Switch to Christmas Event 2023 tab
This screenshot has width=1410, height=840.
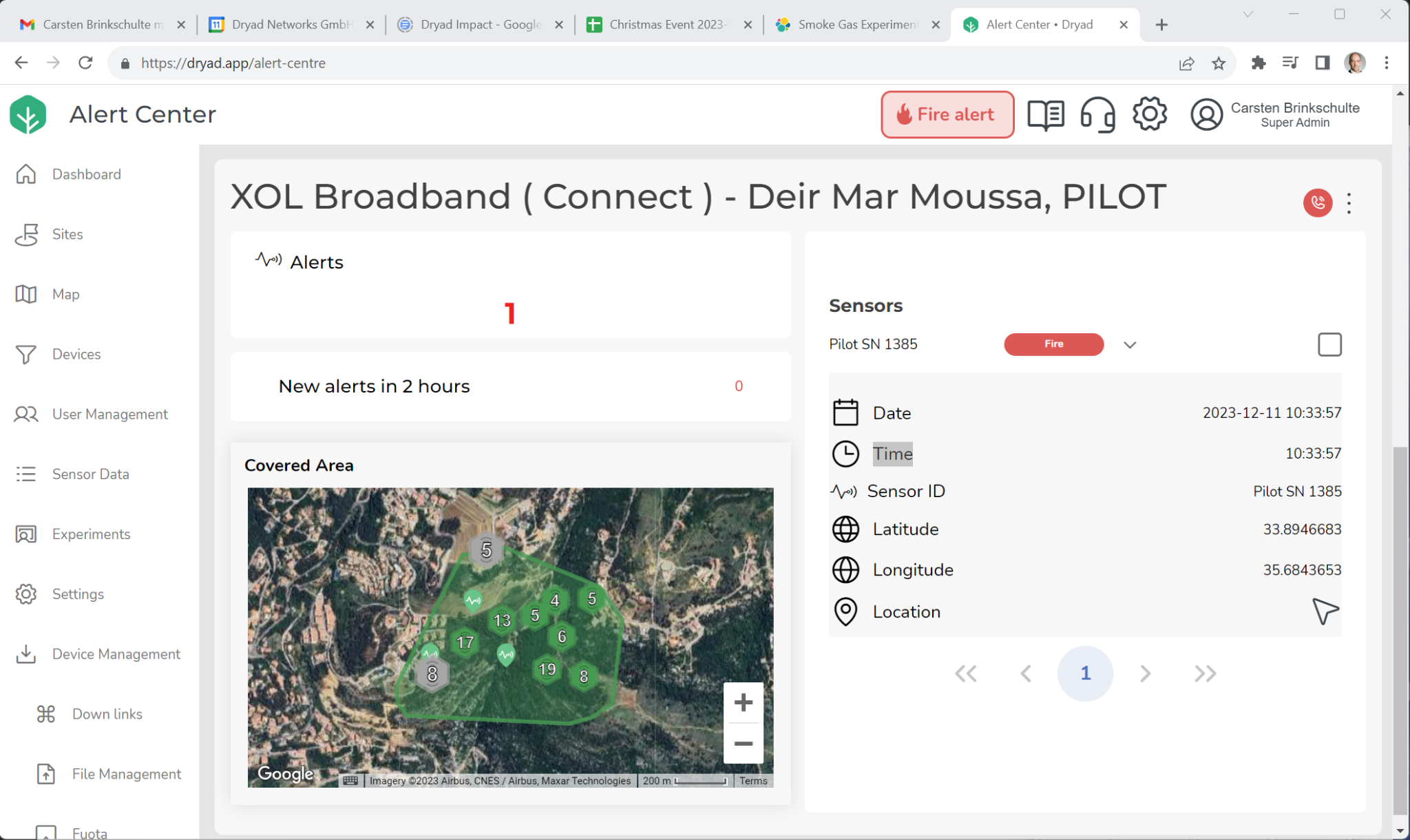[x=669, y=25]
